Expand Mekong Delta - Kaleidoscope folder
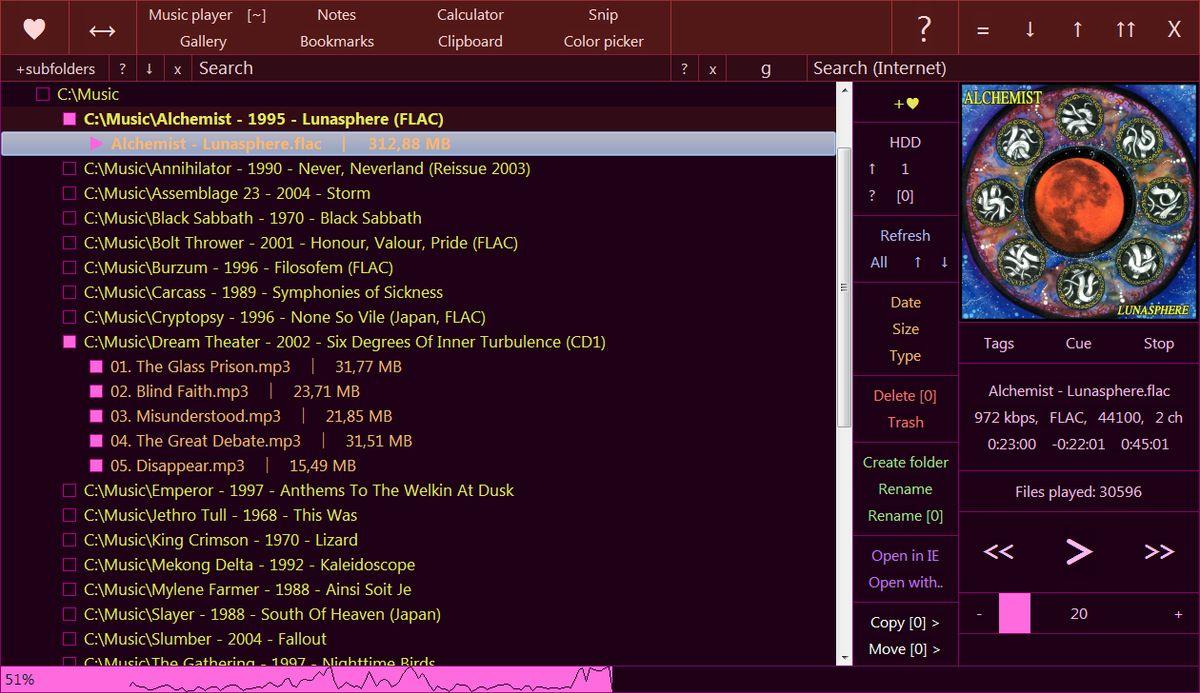The height and width of the screenshot is (693, 1200). [x=249, y=565]
